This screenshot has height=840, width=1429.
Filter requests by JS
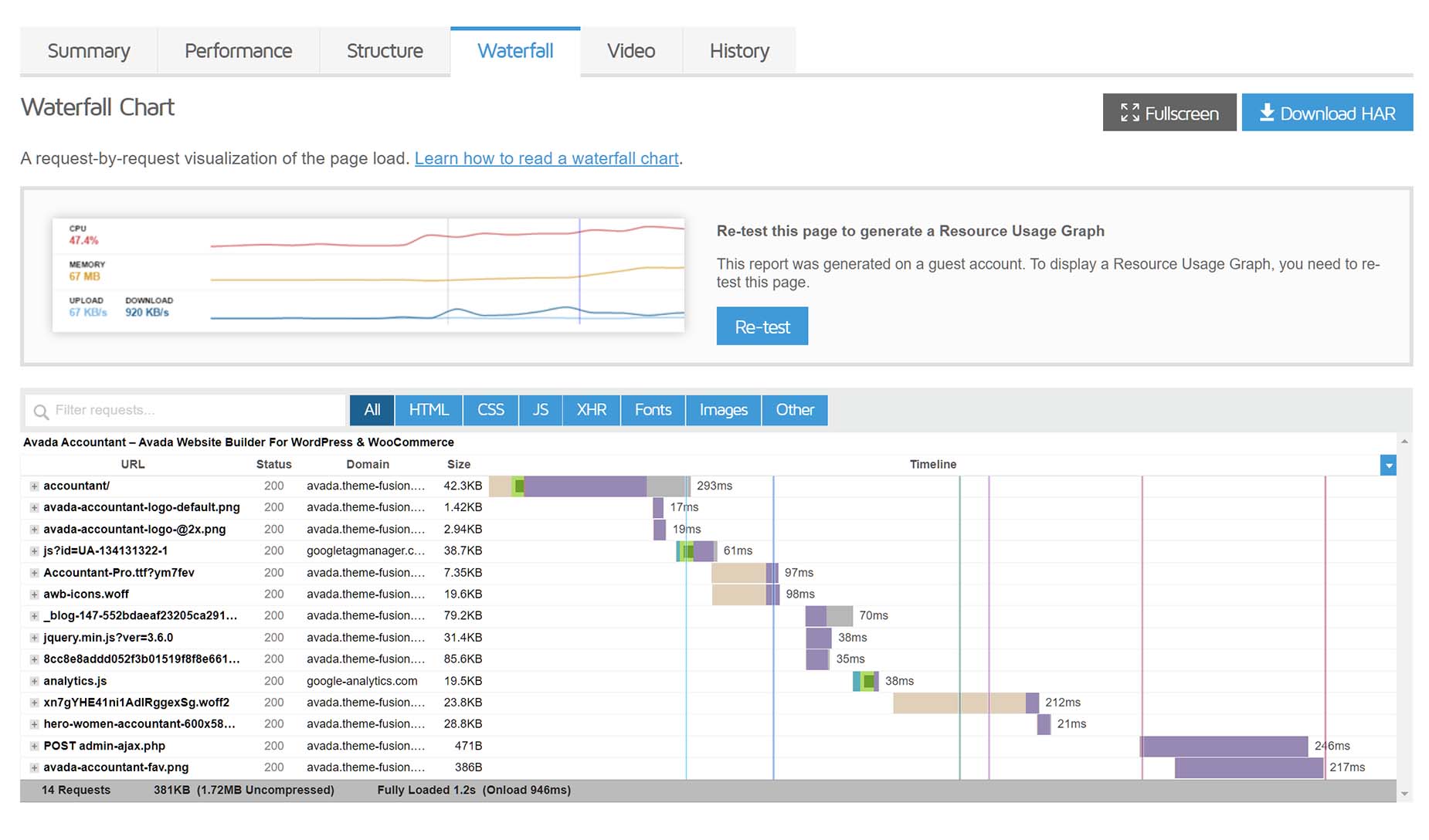(x=541, y=410)
